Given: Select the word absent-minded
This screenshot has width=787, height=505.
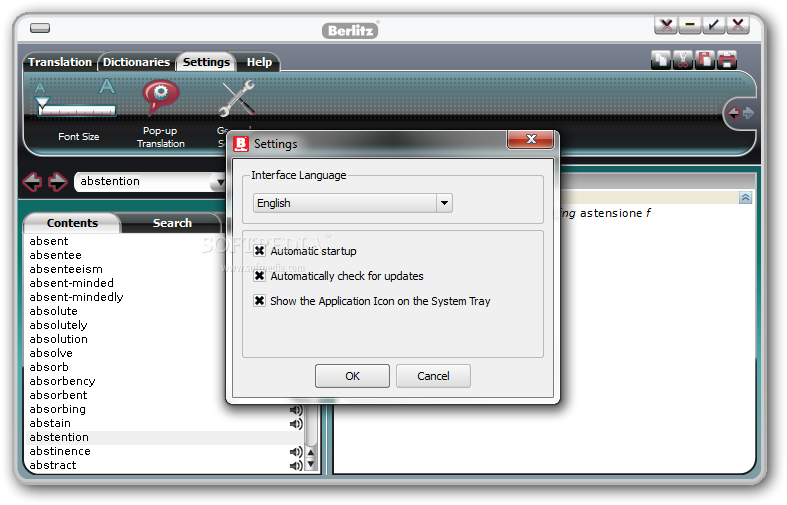Looking at the screenshot, I should [x=71, y=284].
